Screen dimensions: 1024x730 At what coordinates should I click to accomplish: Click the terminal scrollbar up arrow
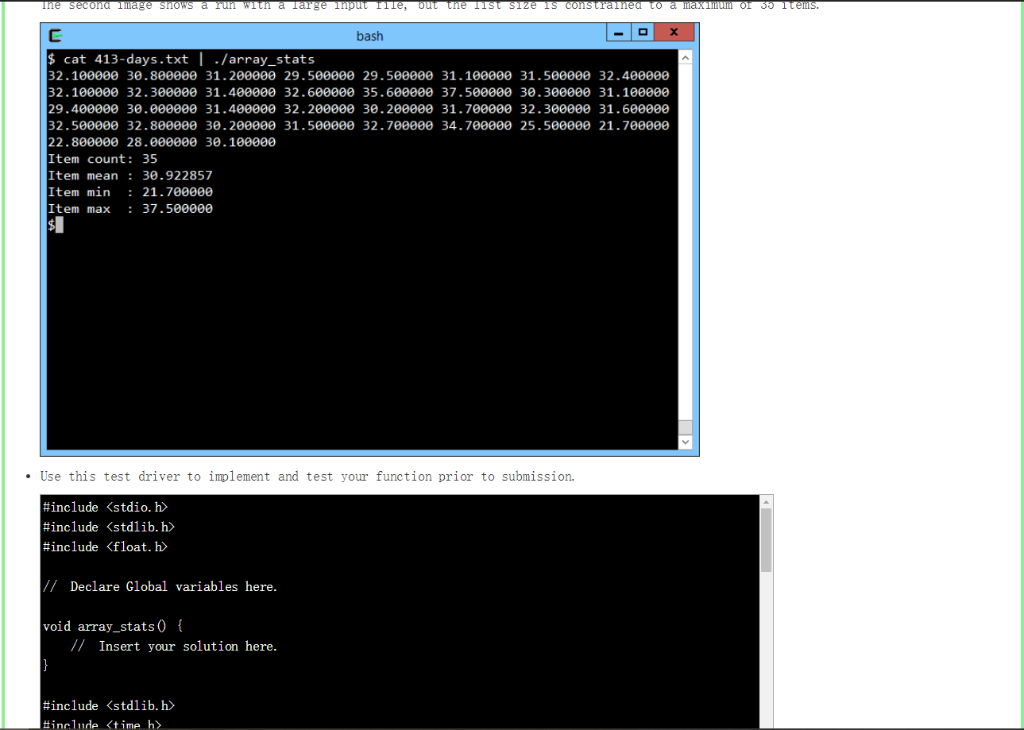tap(684, 58)
